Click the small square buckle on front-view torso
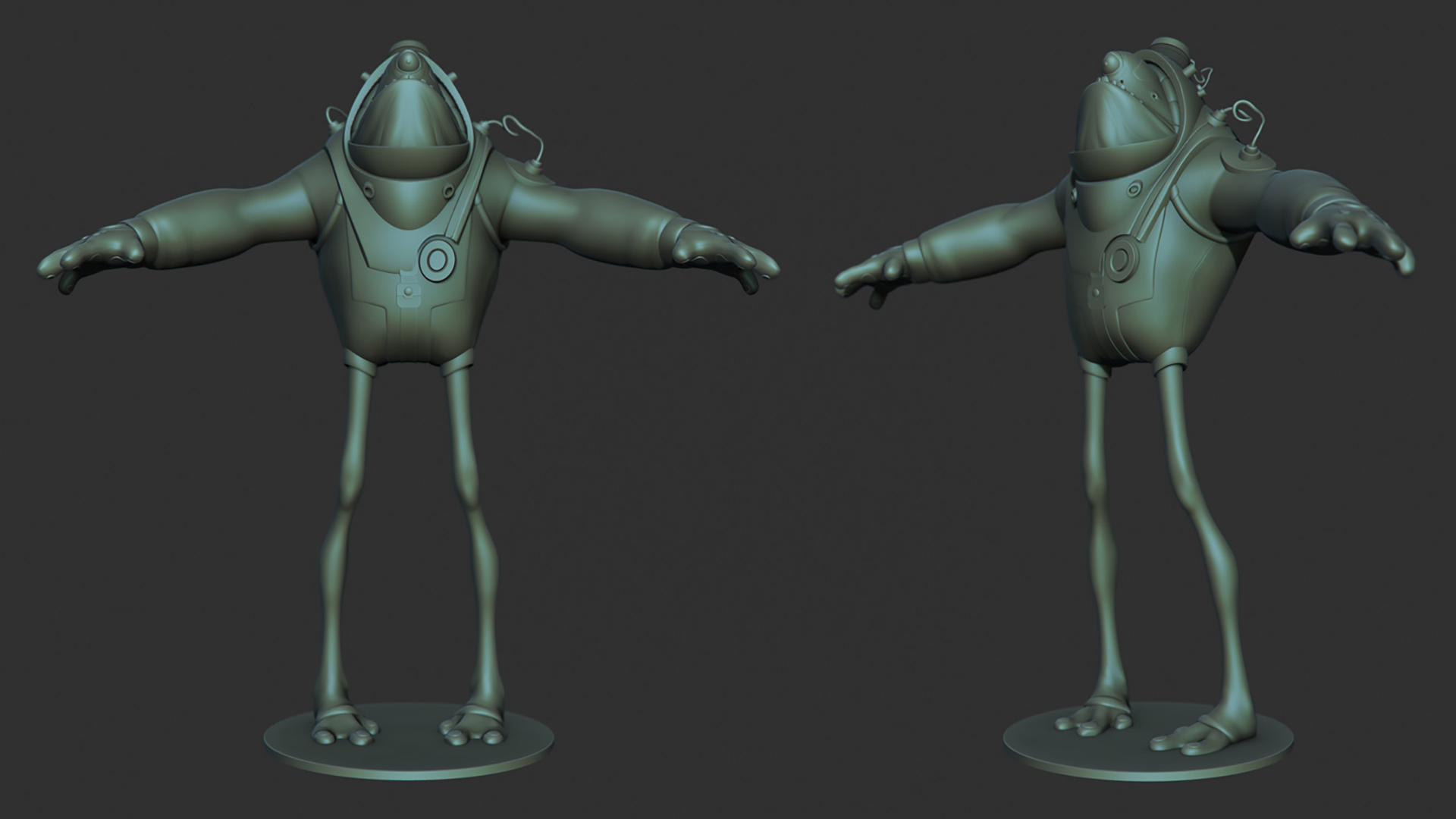 point(409,293)
